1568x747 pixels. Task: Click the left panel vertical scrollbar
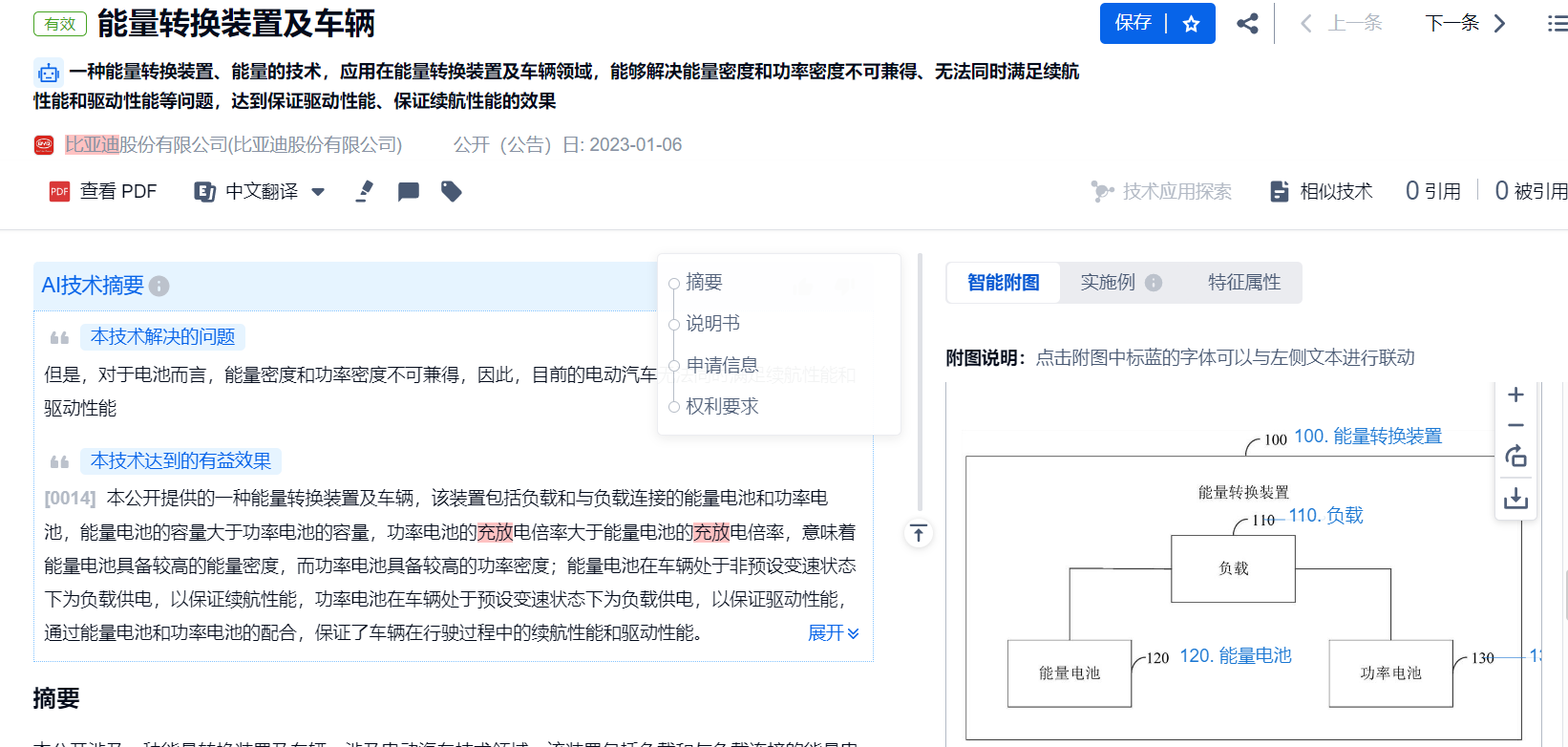tap(920, 382)
